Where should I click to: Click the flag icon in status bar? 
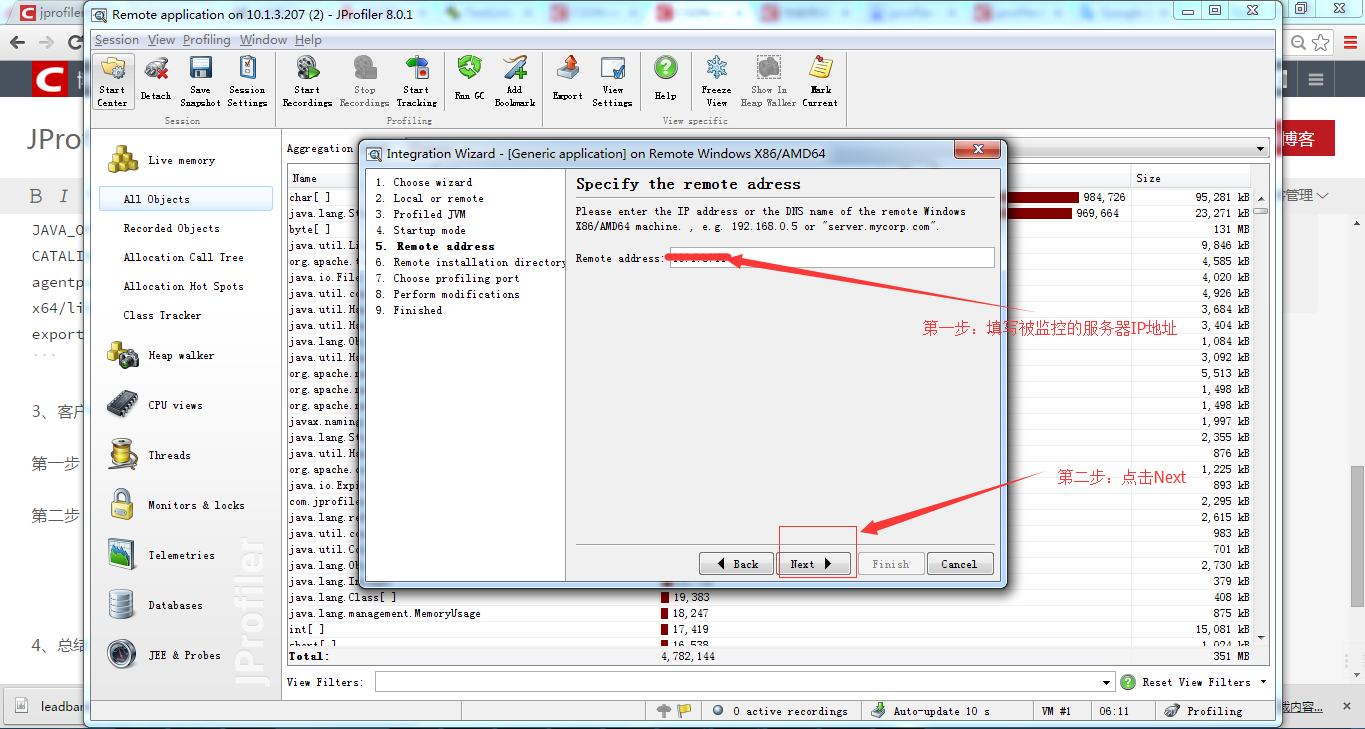click(684, 711)
